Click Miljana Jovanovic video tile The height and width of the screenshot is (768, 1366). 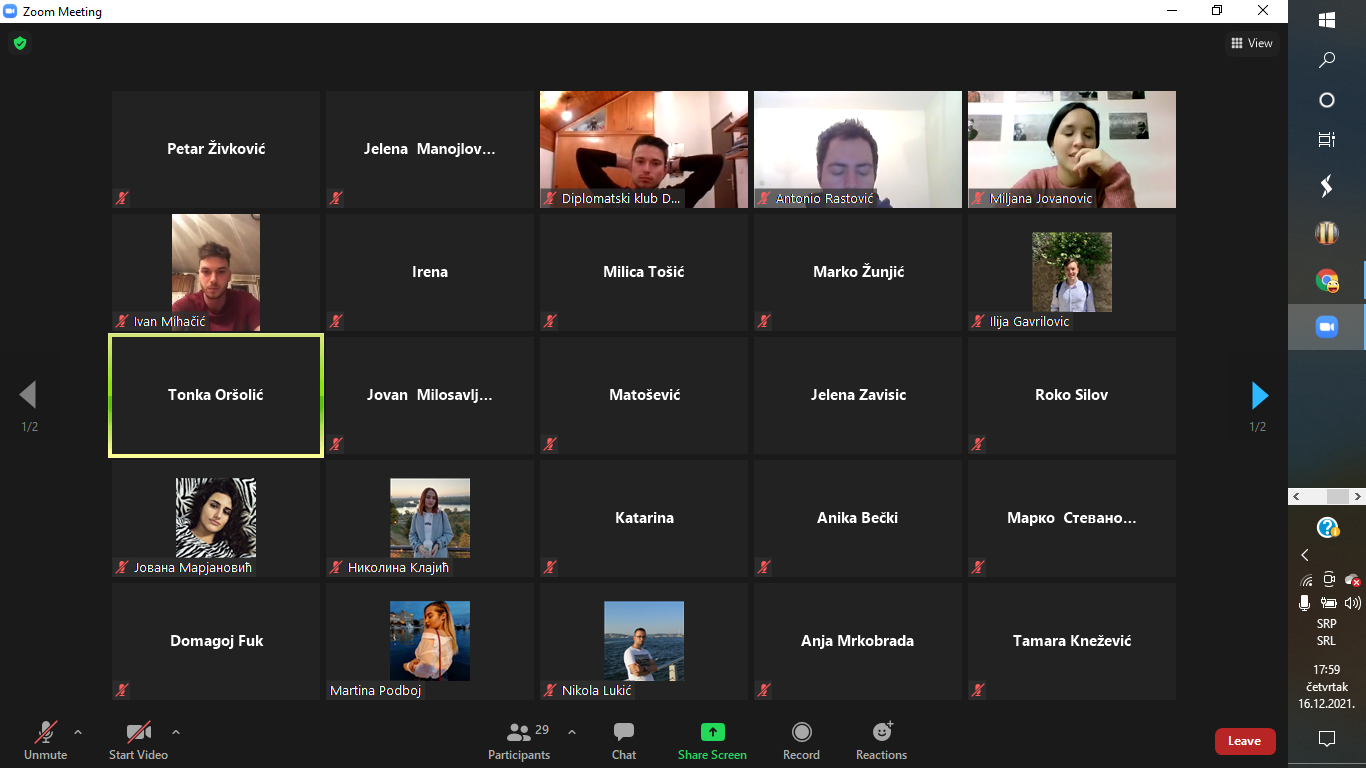coord(1072,149)
